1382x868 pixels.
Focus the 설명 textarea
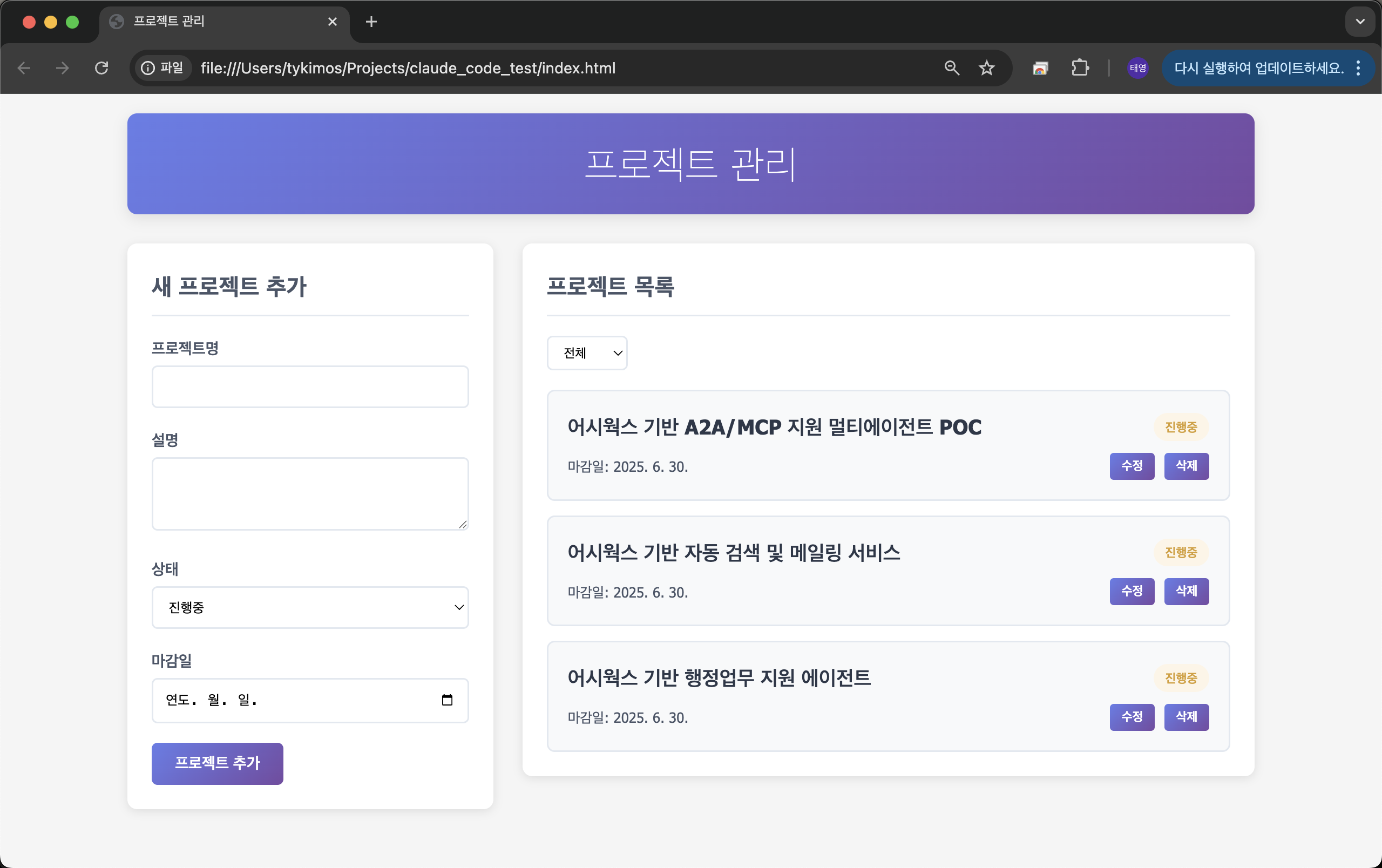(310, 494)
